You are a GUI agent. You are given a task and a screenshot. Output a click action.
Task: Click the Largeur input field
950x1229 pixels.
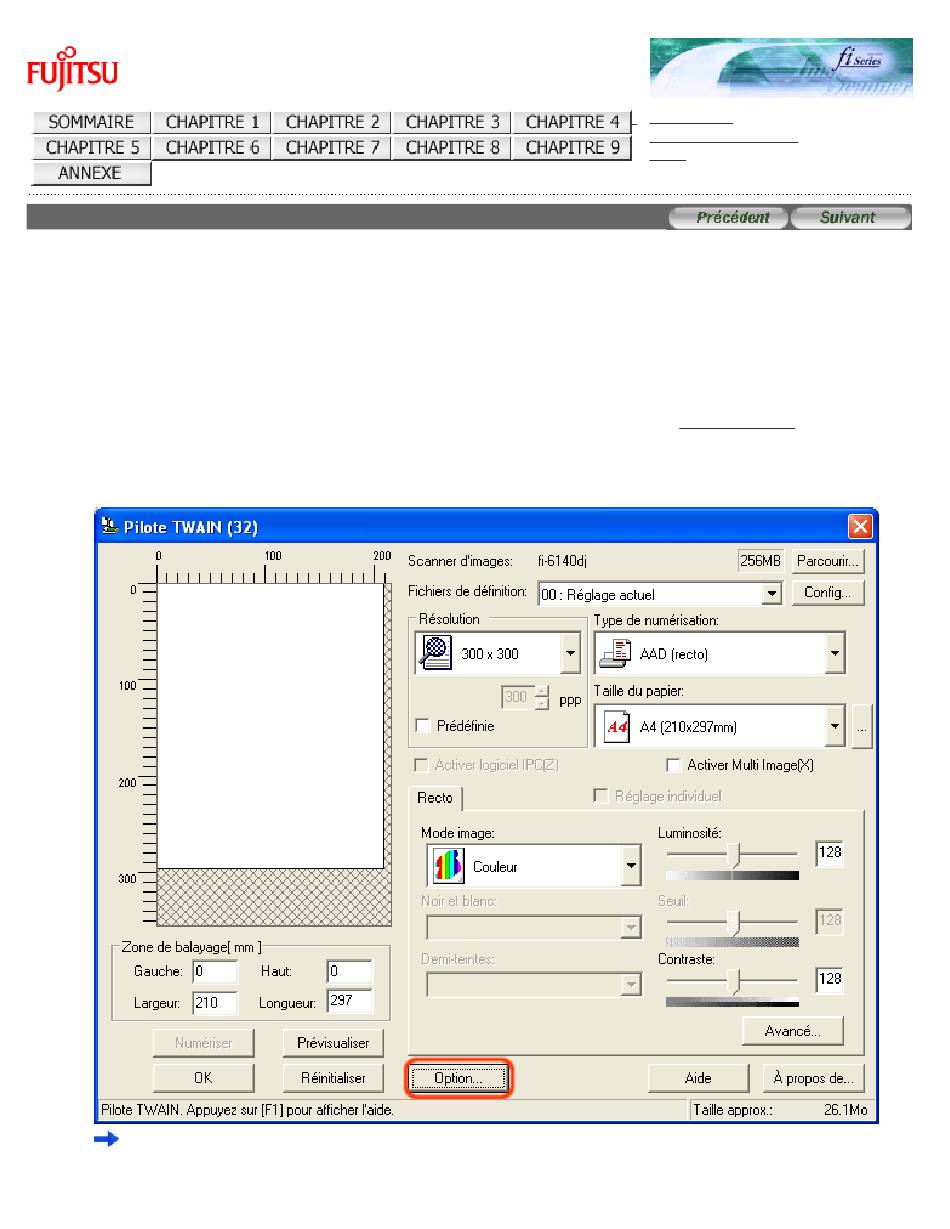point(215,1002)
